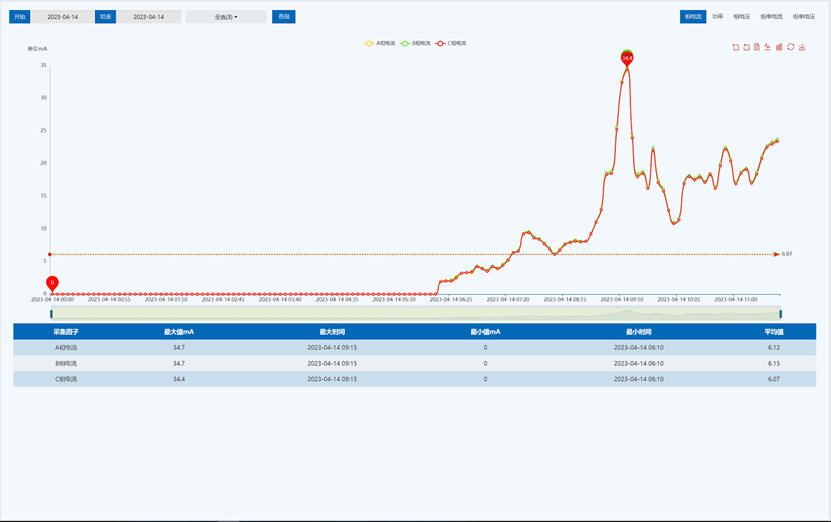Image resolution: width=831 pixels, height=522 pixels.
Task: Open the end date picker field
Action: [x=148, y=17]
